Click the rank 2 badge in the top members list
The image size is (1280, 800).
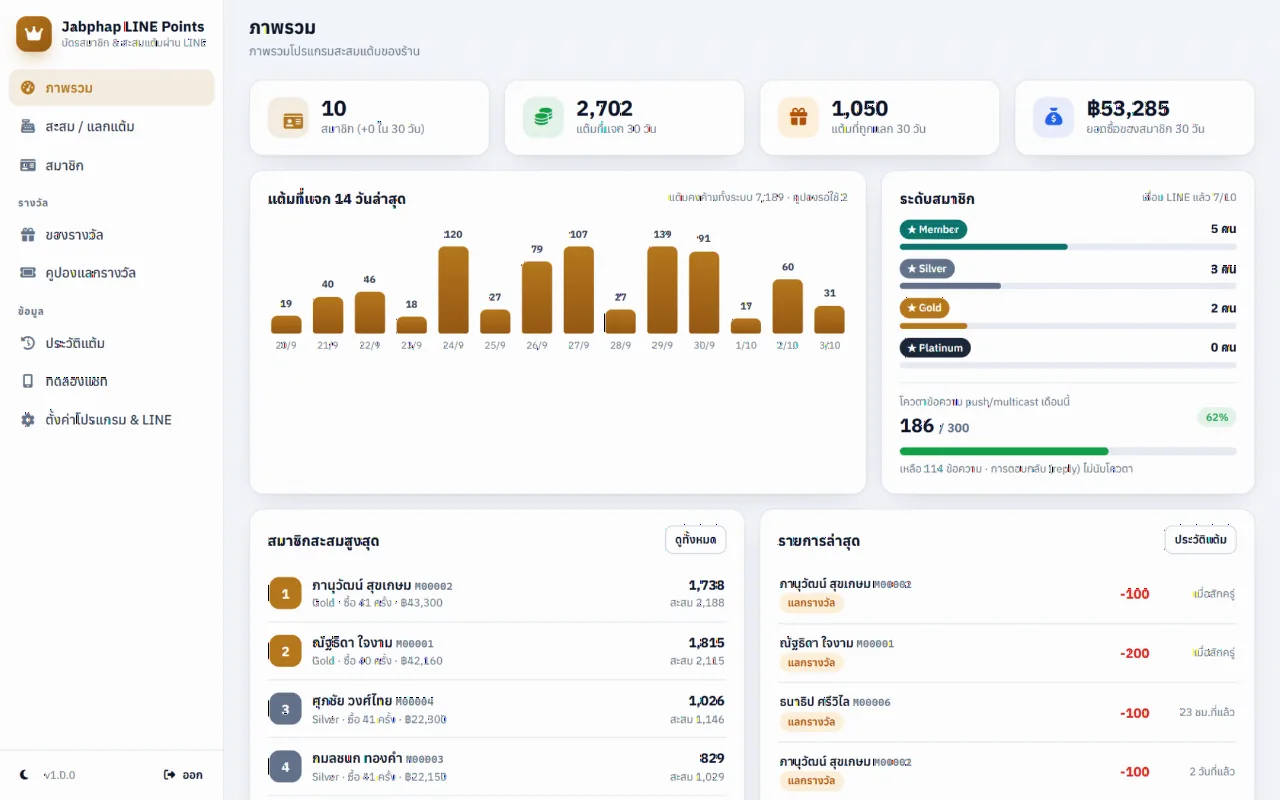pos(285,651)
